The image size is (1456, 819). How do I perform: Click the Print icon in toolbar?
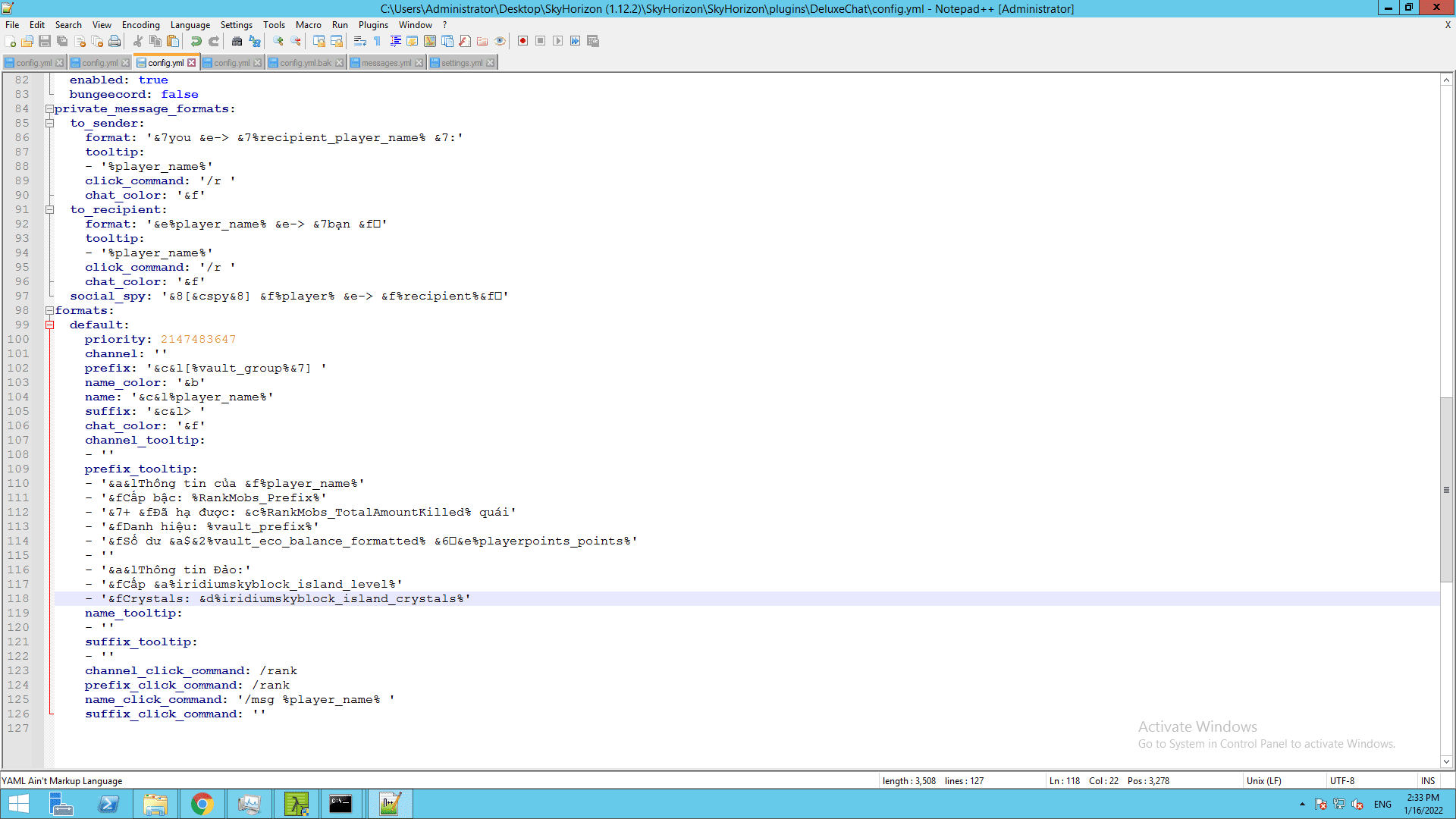[x=115, y=41]
